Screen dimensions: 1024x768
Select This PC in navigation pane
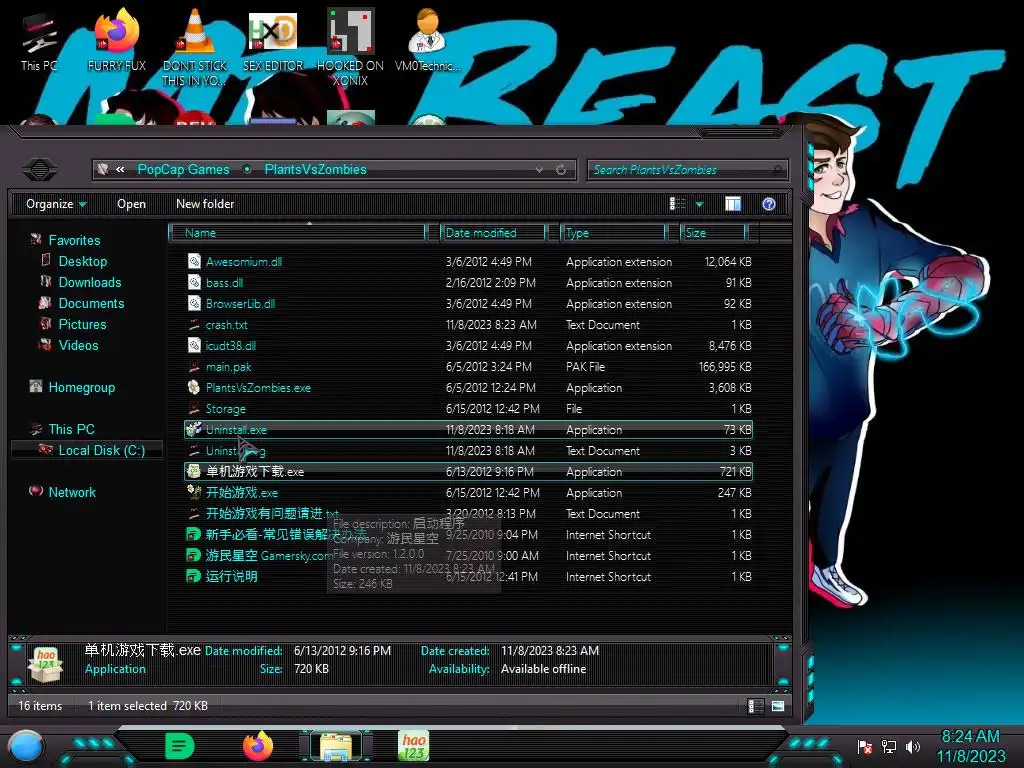[x=72, y=429]
